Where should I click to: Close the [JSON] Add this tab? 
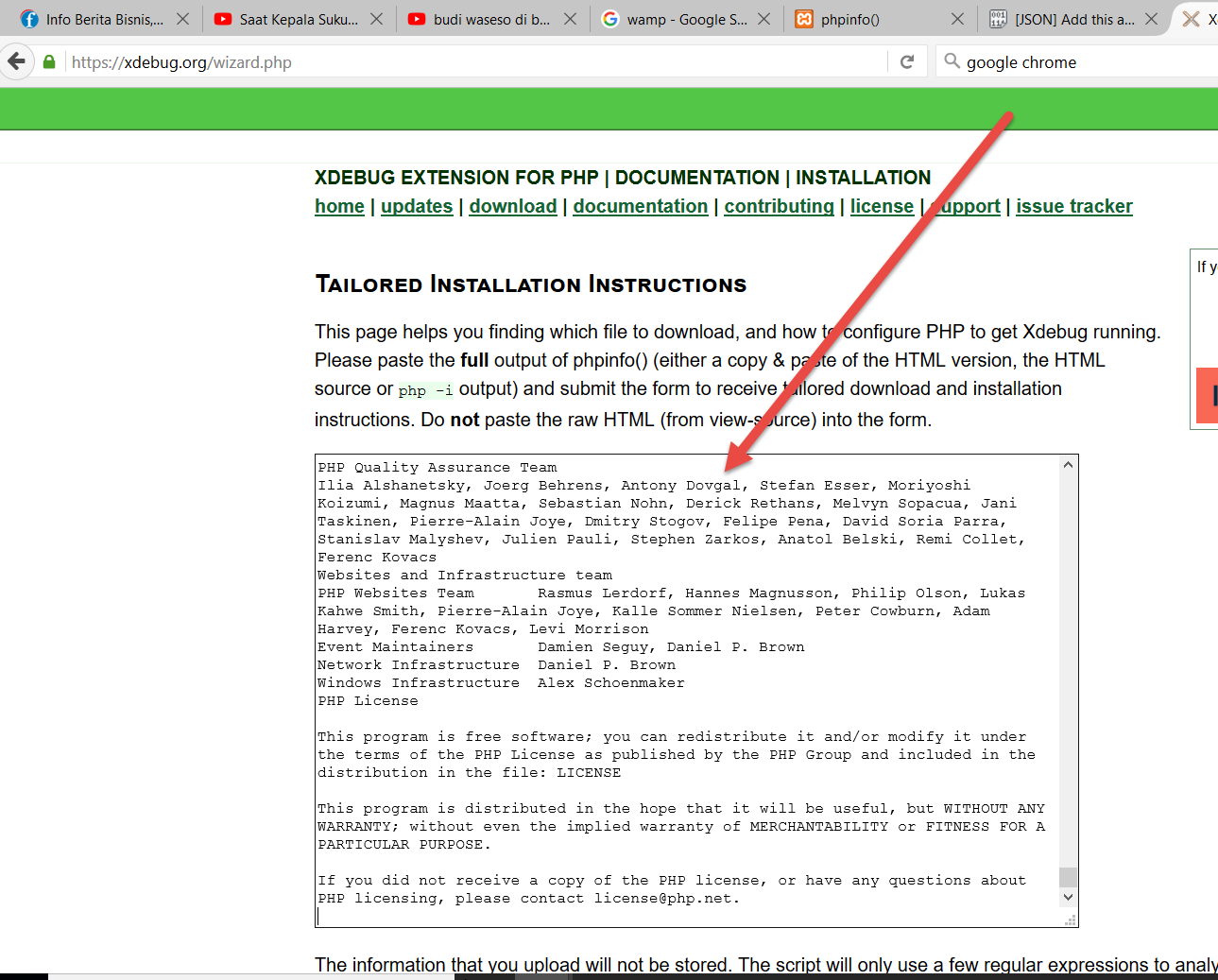[1152, 19]
